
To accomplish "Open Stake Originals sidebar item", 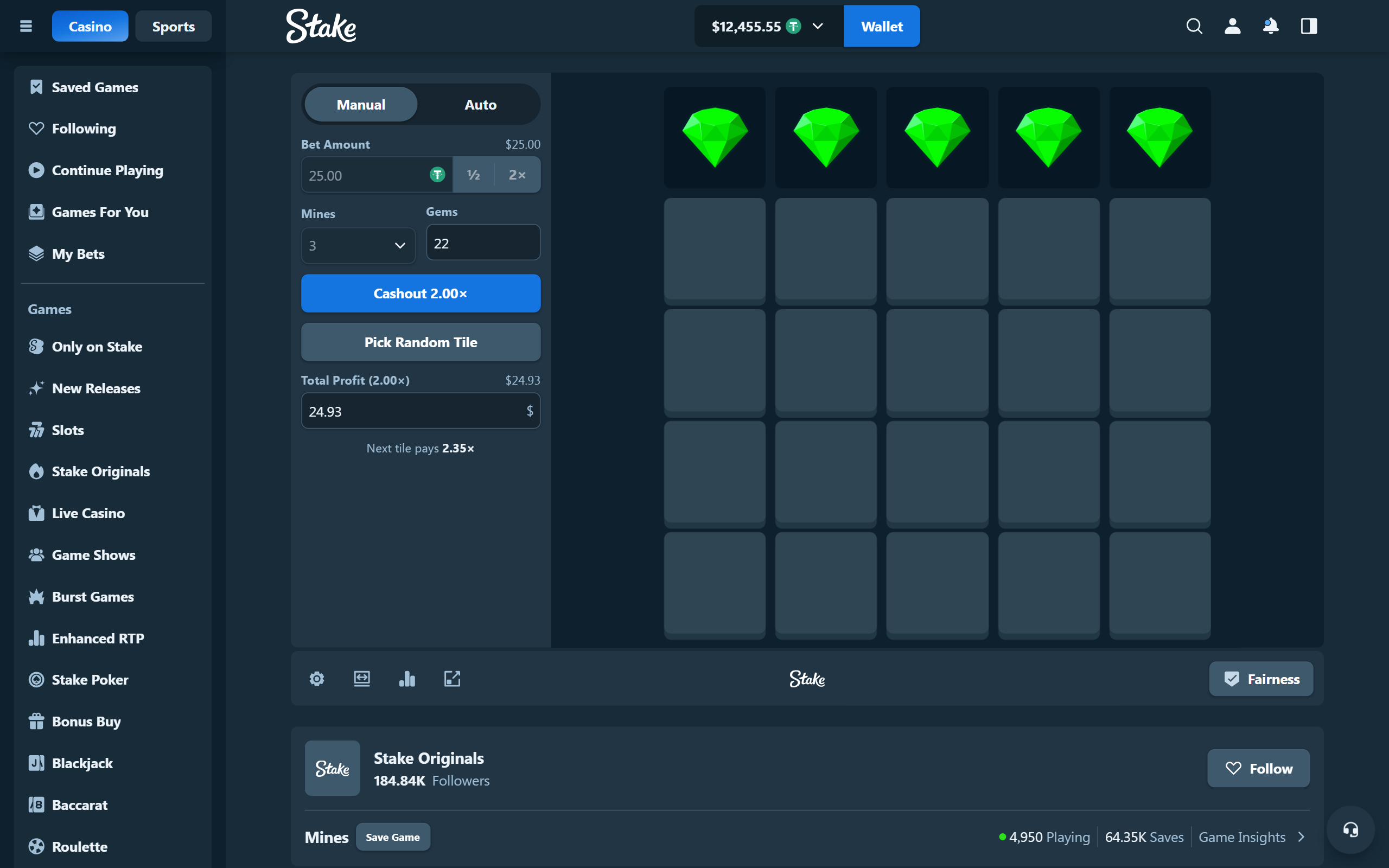I will [113, 471].
